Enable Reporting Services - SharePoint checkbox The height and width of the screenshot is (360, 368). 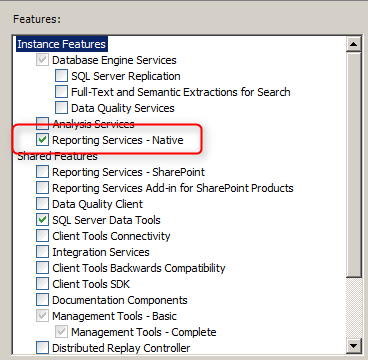click(x=42, y=172)
